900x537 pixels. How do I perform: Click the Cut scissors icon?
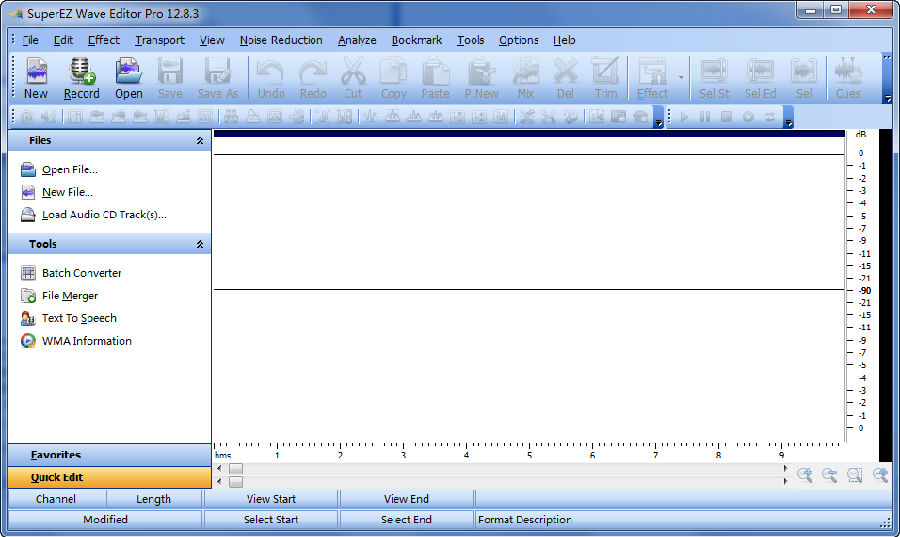click(x=353, y=79)
